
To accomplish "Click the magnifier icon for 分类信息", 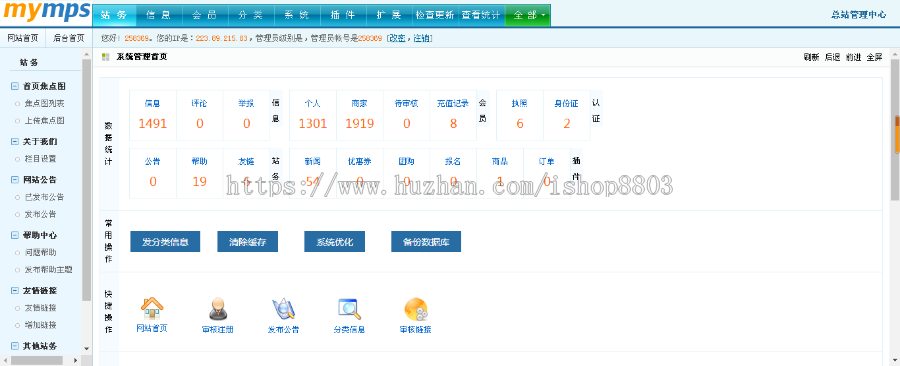I will (349, 309).
